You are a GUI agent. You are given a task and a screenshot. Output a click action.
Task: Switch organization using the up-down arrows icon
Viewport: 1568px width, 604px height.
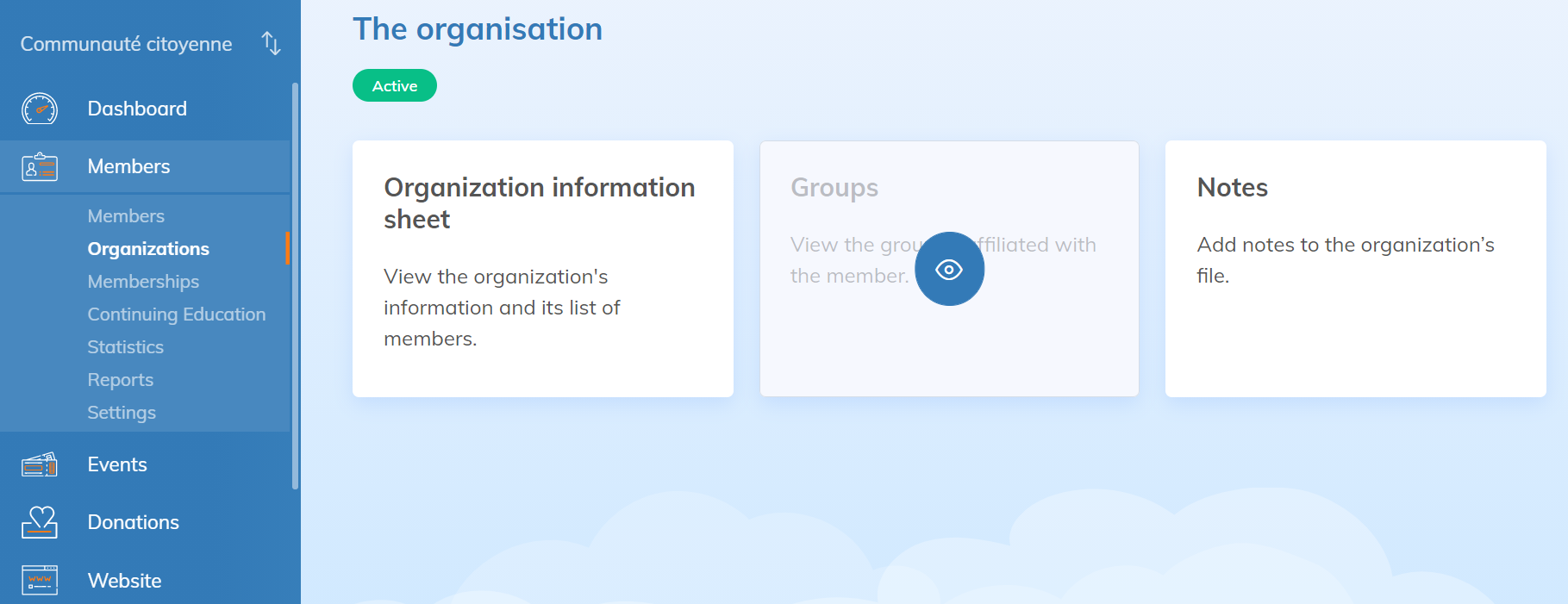click(x=272, y=44)
